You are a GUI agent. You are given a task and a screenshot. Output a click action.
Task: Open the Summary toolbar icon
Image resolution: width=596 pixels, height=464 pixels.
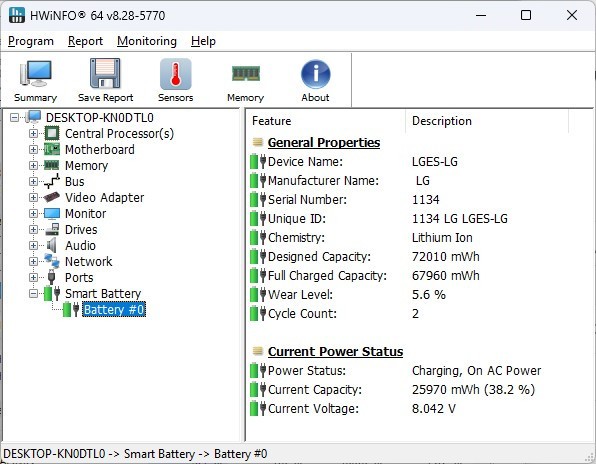pos(35,74)
